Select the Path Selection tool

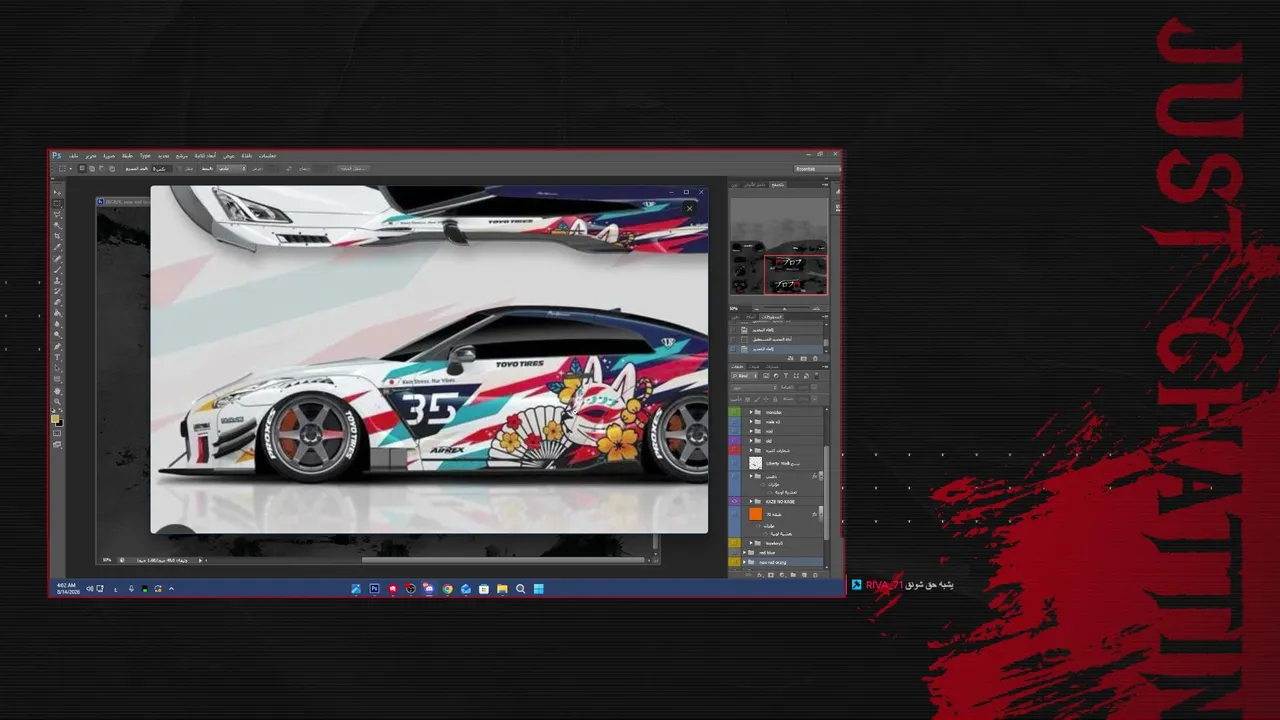57,368
